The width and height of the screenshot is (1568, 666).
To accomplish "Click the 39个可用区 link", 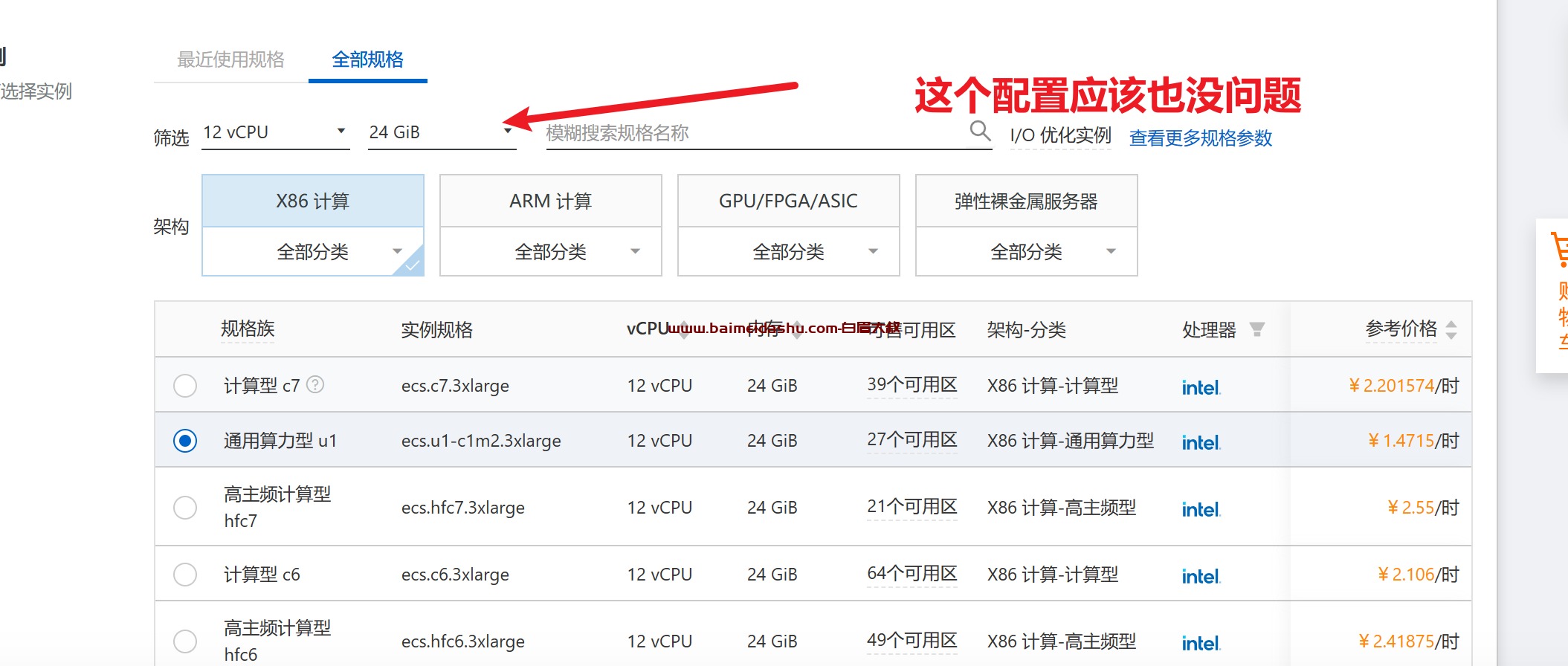I will point(912,384).
